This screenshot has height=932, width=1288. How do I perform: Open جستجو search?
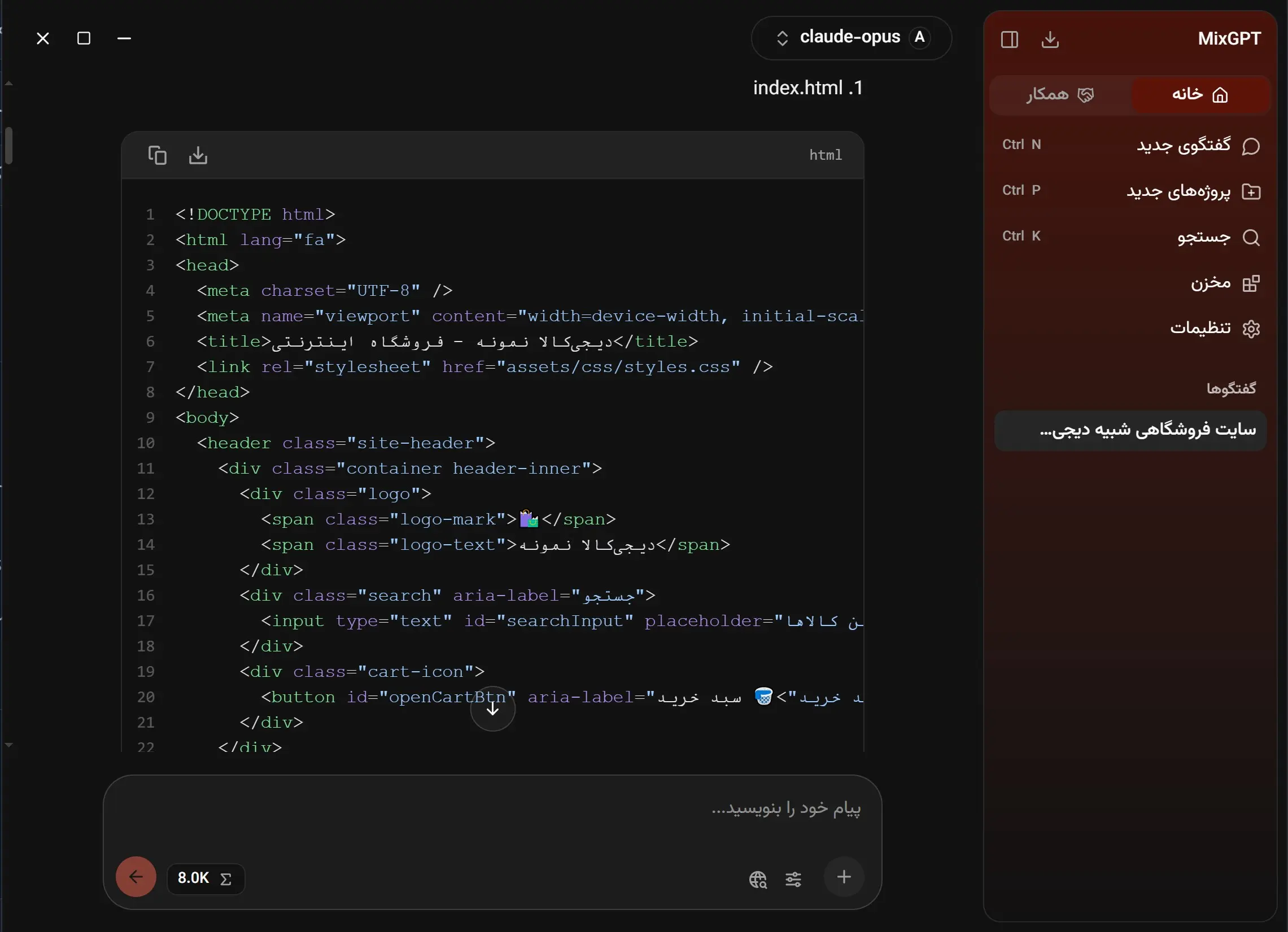click(1130, 237)
